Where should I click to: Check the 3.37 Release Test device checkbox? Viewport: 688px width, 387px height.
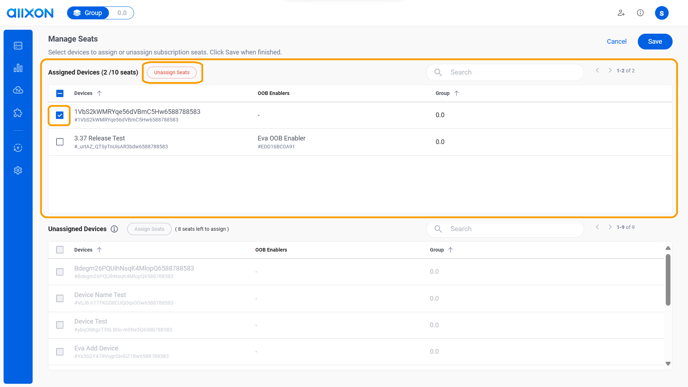coord(60,142)
